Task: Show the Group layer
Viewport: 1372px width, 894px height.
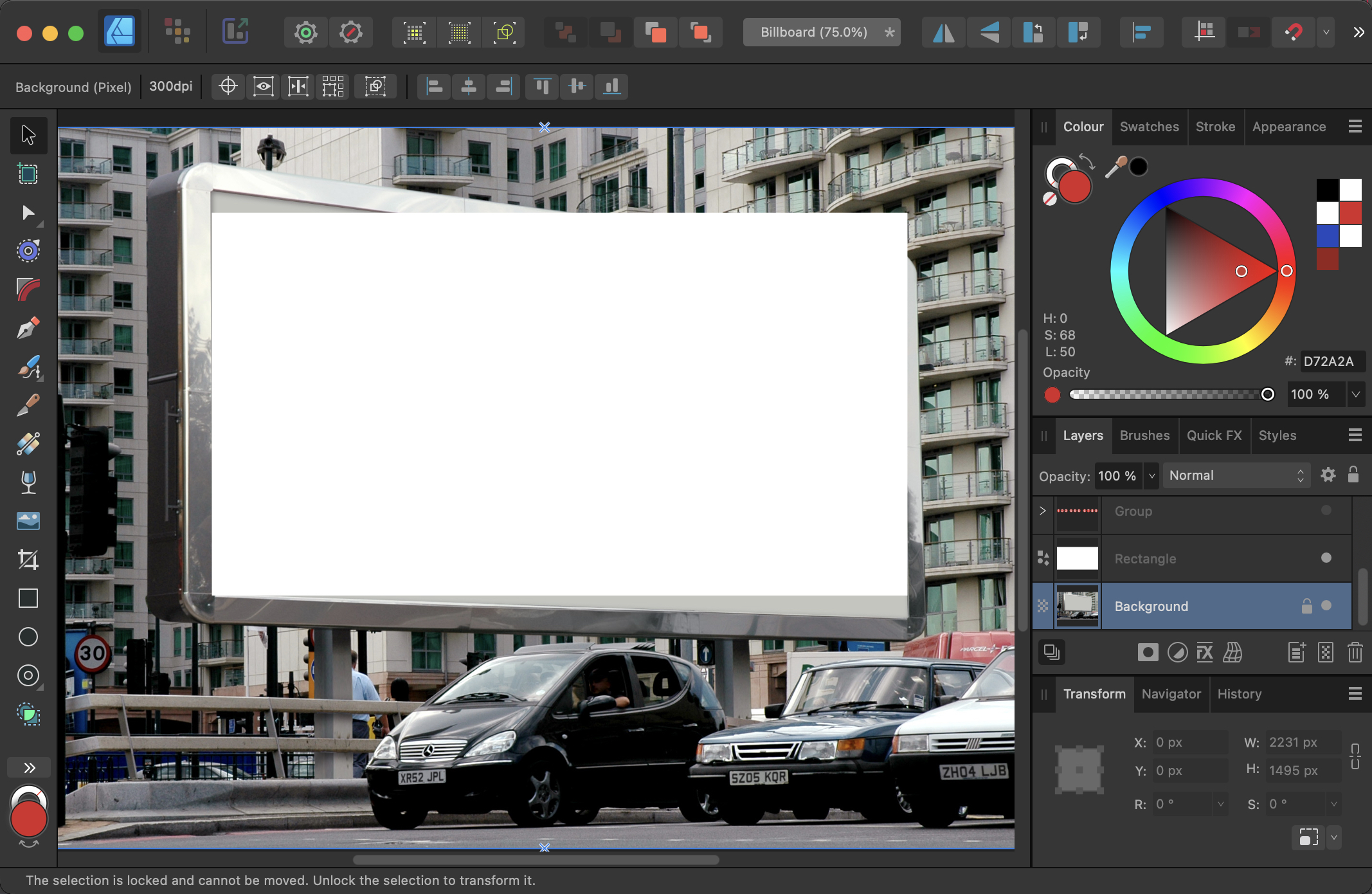Action: (1326, 510)
